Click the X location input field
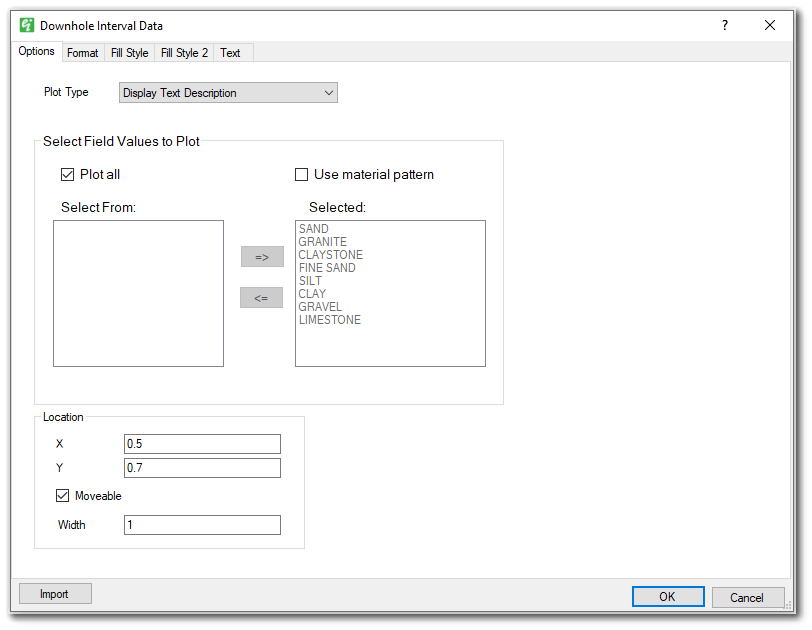Image resolution: width=812 pixels, height=630 pixels. point(202,443)
